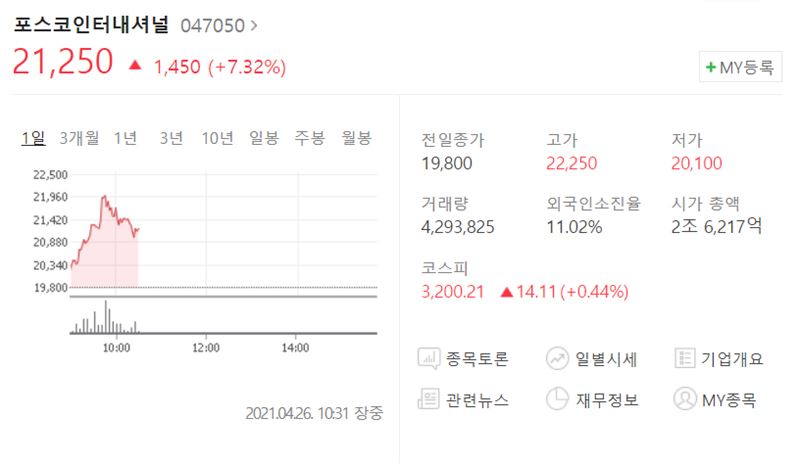
Task: Click the 포스코인터내셔널 stock name link
Action: tap(91, 25)
